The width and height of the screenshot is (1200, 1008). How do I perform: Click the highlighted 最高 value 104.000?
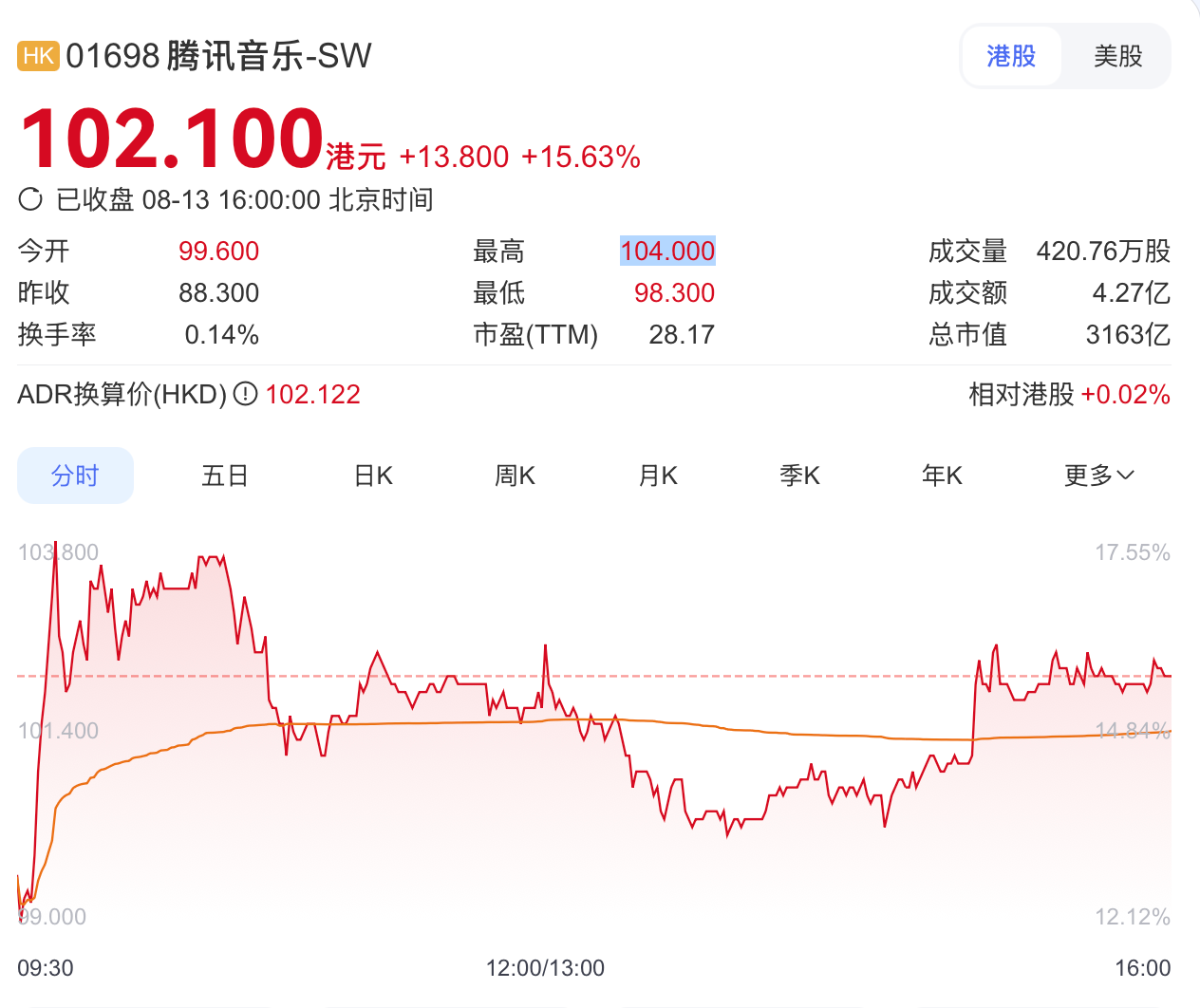667,251
